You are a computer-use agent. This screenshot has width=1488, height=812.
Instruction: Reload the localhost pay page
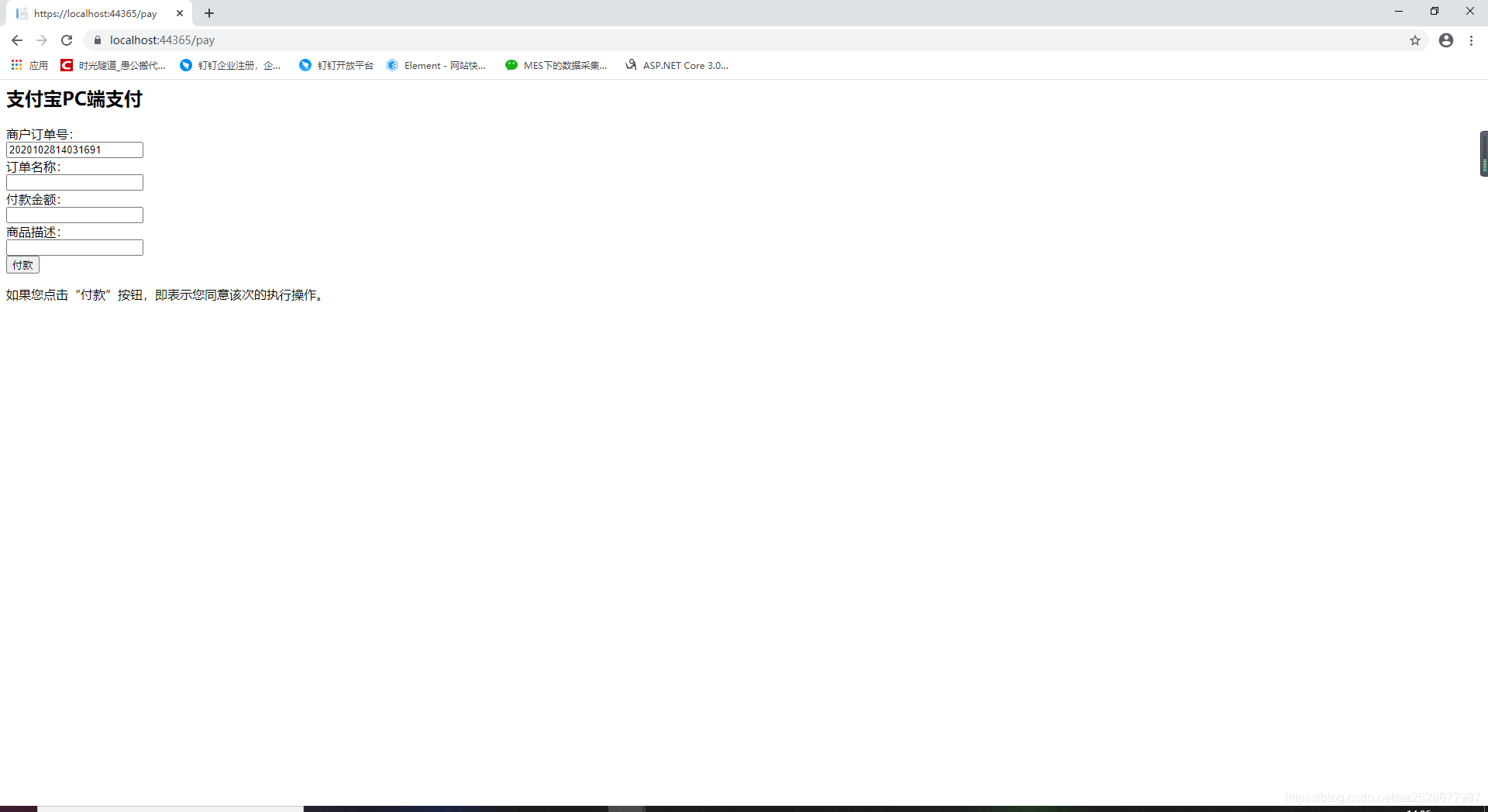pos(67,40)
